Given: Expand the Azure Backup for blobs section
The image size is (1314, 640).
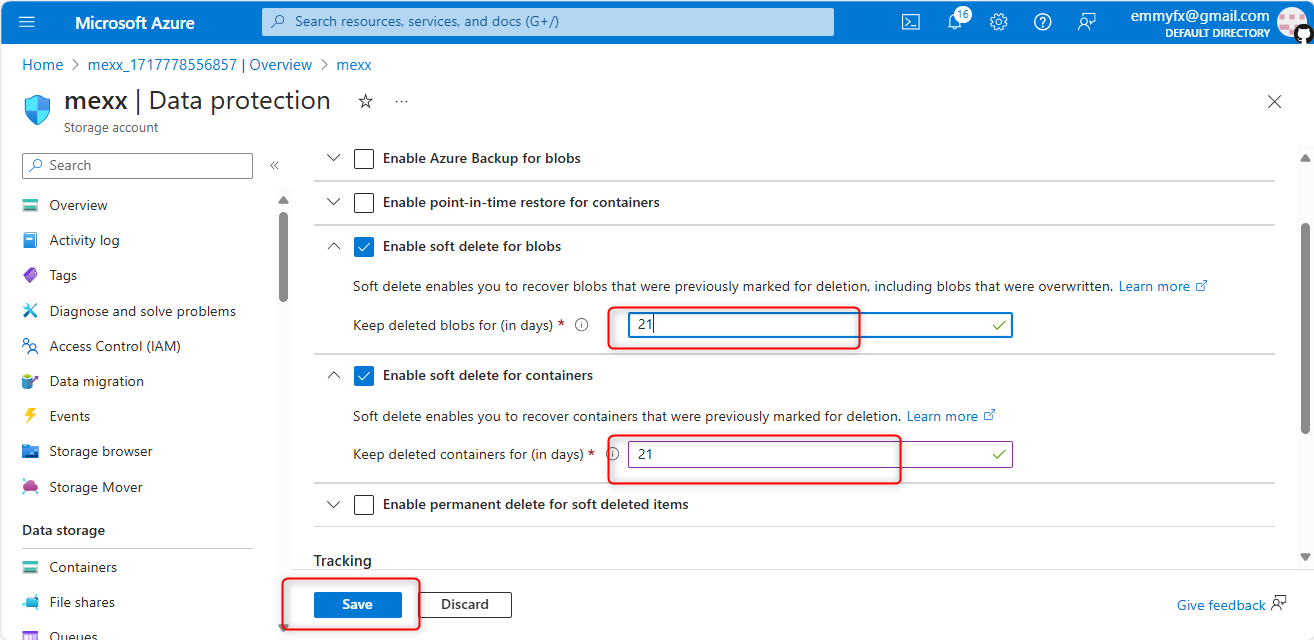Looking at the screenshot, I should [334, 159].
